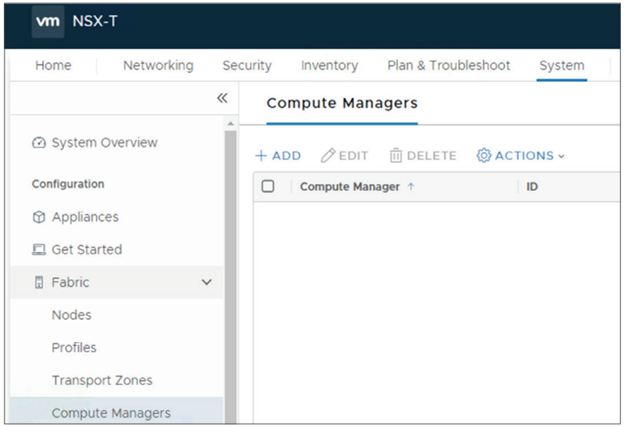Open the ACTIONS dropdown arrow

point(561,156)
